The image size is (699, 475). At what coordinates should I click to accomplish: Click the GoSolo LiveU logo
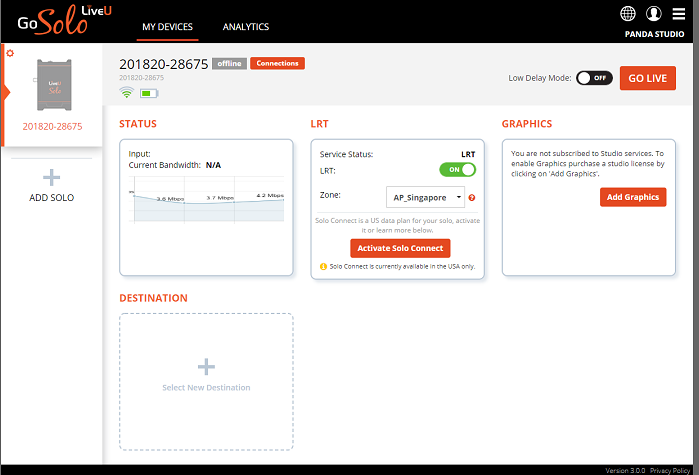tap(64, 20)
